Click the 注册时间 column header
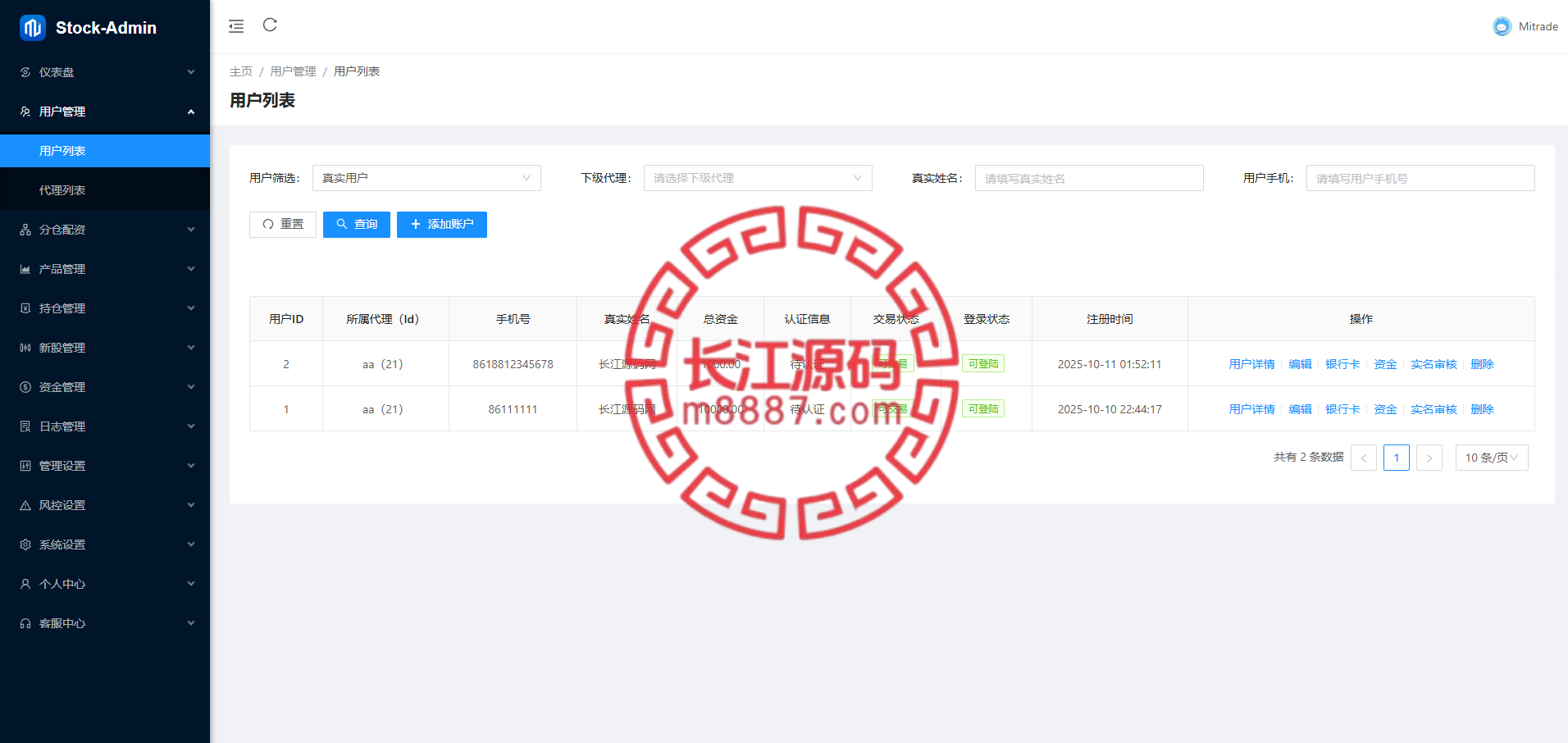This screenshot has width=1568, height=743. pos(1110,319)
